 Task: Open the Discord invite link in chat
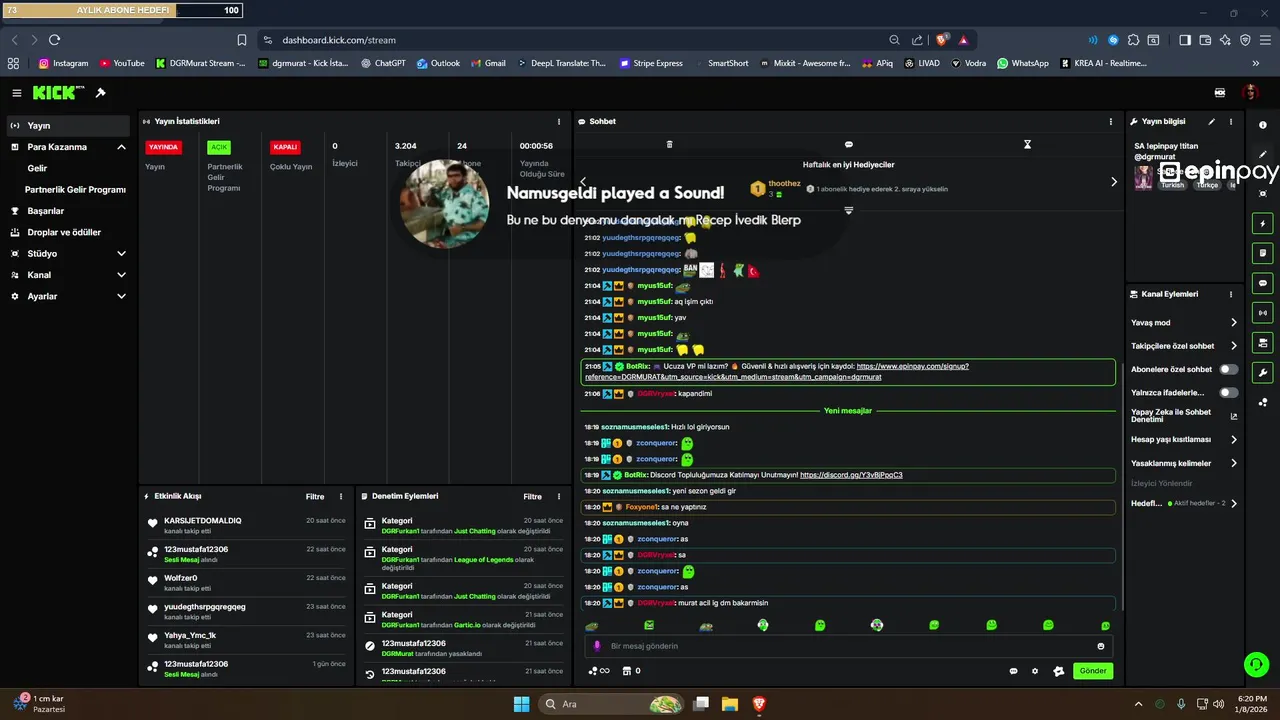[x=851, y=475]
